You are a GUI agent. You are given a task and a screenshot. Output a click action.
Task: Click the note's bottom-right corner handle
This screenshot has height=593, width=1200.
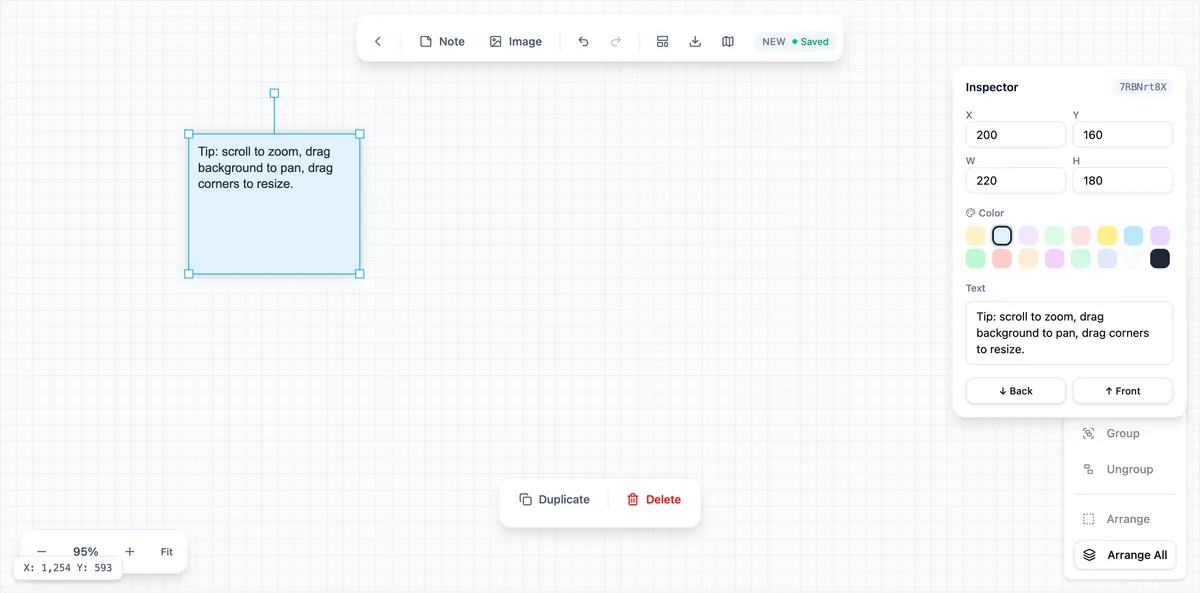(360, 274)
